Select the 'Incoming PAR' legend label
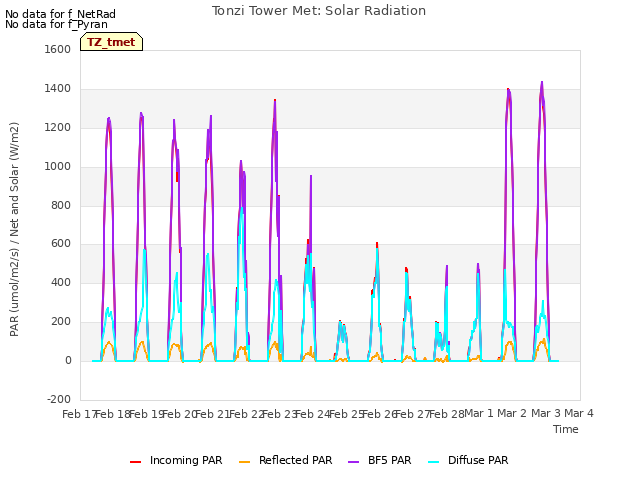Image resolution: width=640 pixels, height=480 pixels. click(x=186, y=460)
